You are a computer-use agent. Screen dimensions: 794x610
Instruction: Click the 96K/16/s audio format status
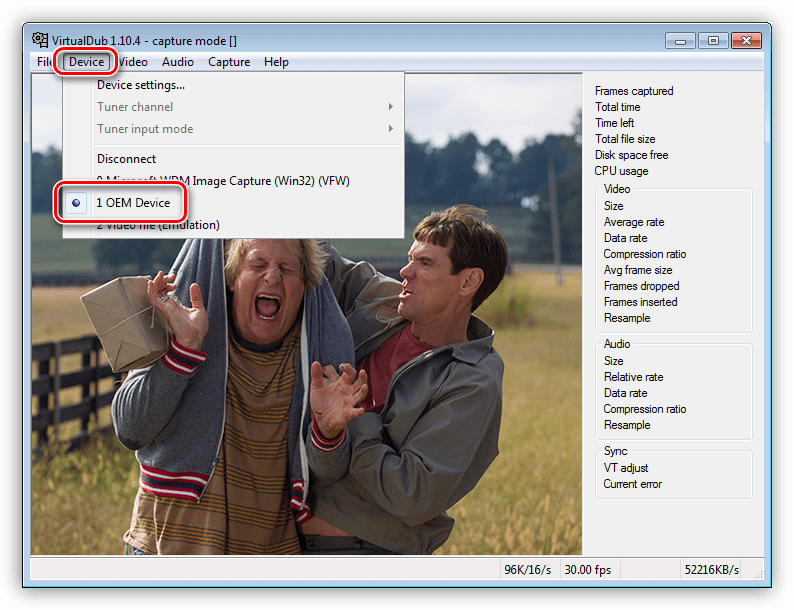point(527,570)
